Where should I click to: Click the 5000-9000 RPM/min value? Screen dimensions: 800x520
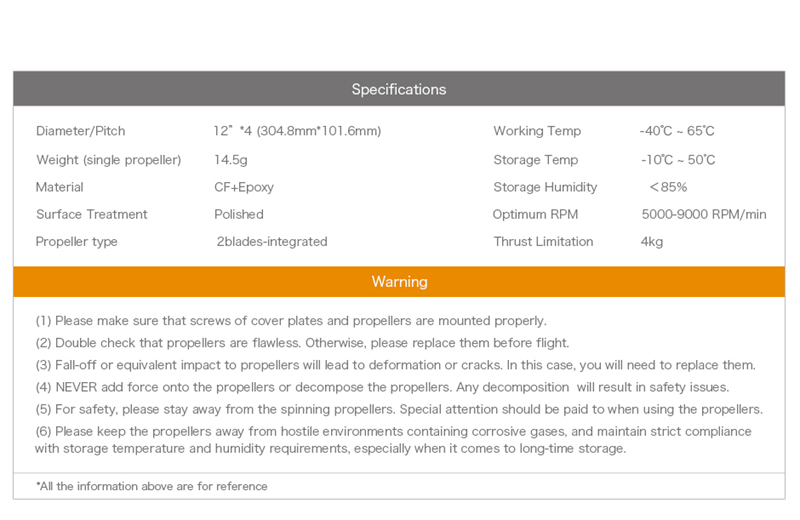point(704,214)
